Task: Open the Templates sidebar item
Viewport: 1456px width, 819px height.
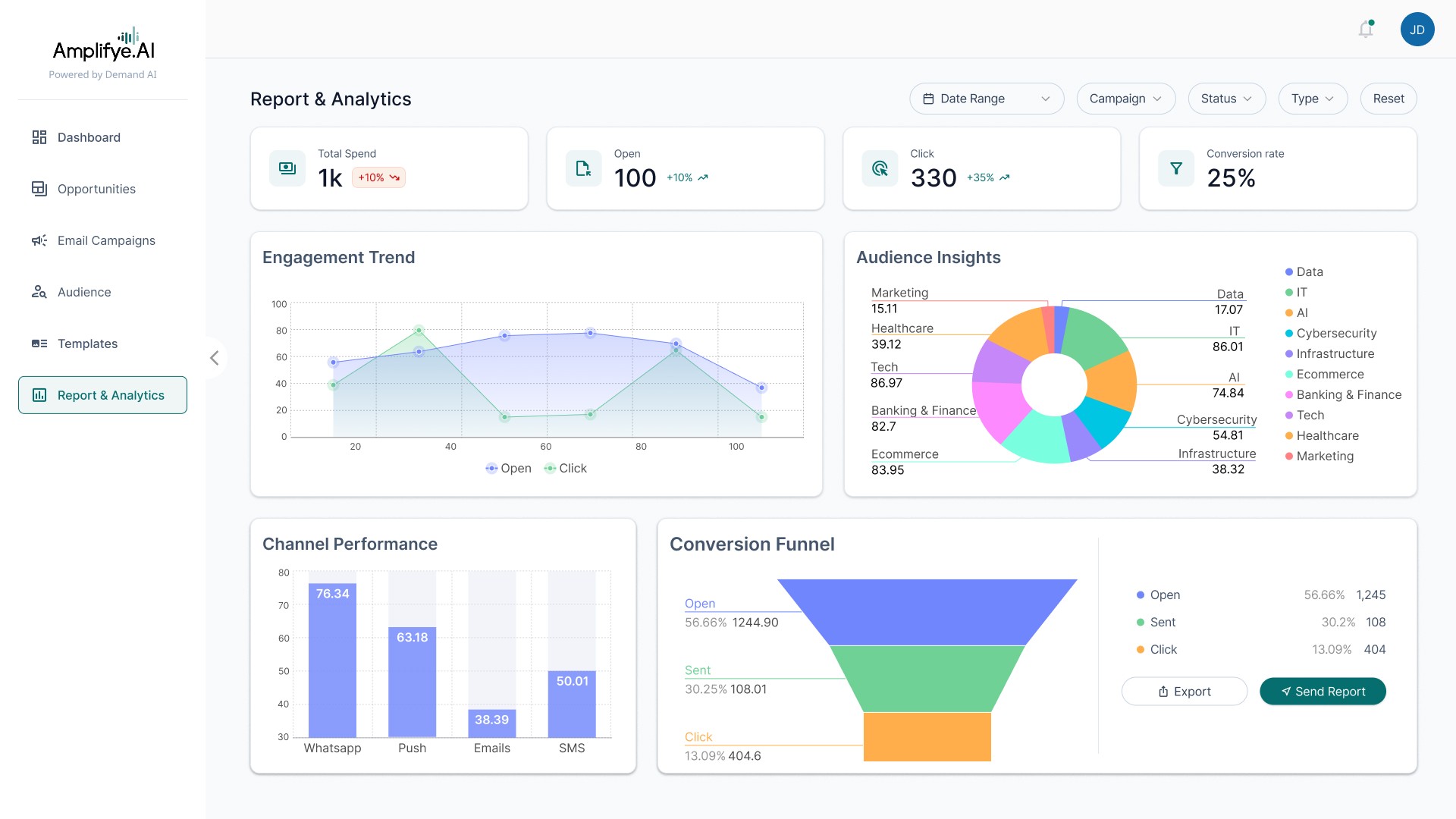Action: tap(87, 344)
